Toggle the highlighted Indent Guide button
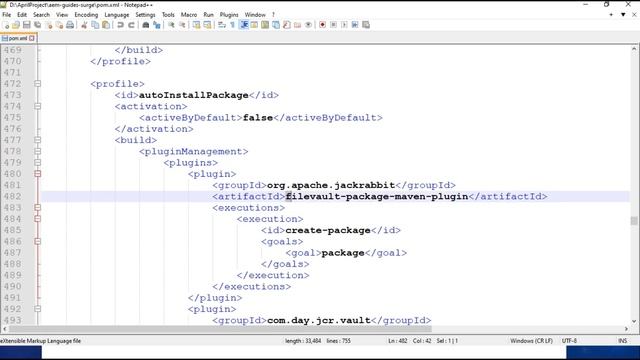Viewport: 640px width, 360px height. (x=244, y=25)
